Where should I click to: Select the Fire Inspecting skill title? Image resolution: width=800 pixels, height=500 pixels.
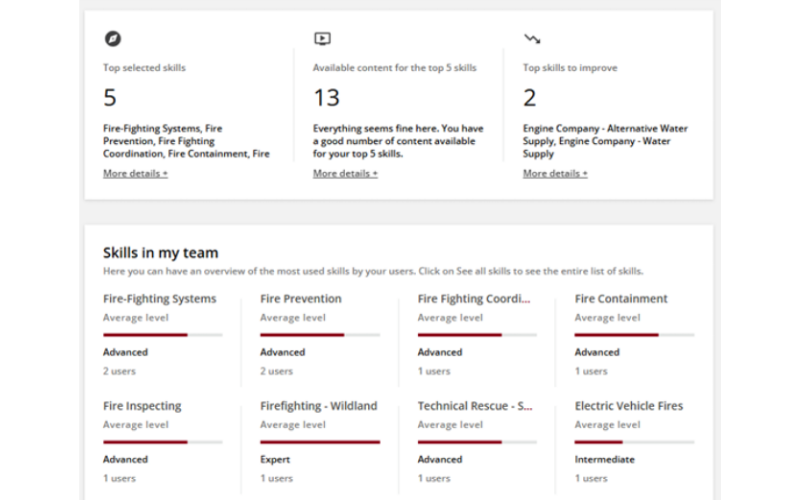(x=142, y=406)
